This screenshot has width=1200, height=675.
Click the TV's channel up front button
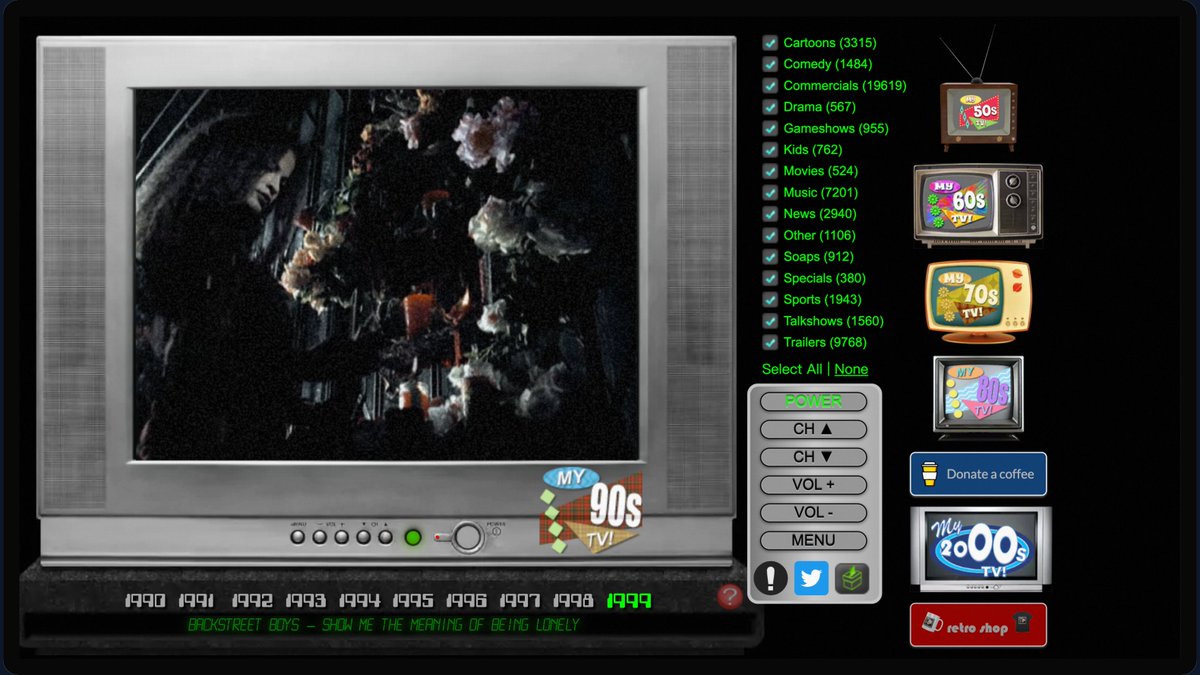pyautogui.click(x=386, y=537)
